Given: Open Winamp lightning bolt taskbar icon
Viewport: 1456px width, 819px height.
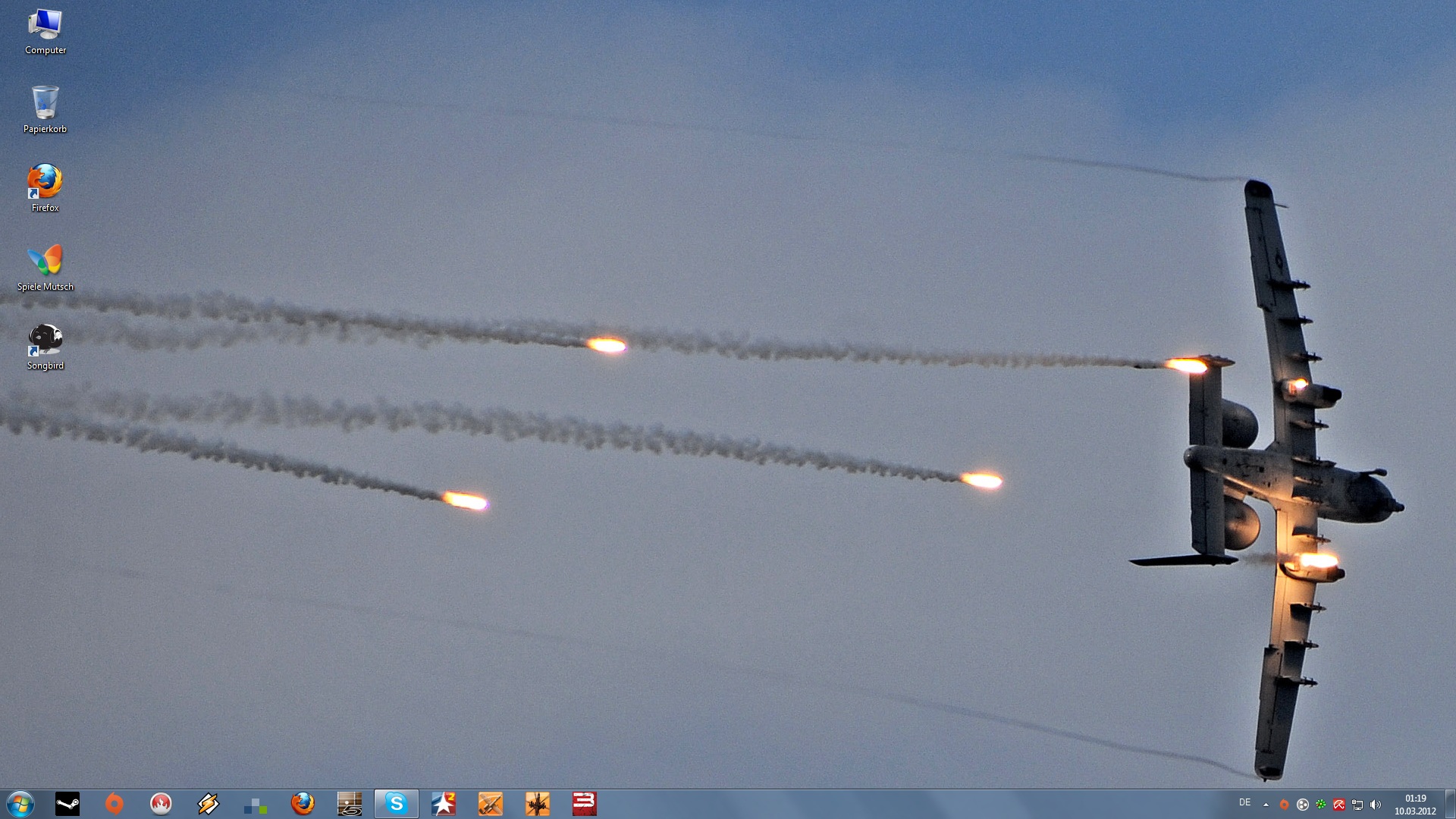Looking at the screenshot, I should tap(208, 804).
